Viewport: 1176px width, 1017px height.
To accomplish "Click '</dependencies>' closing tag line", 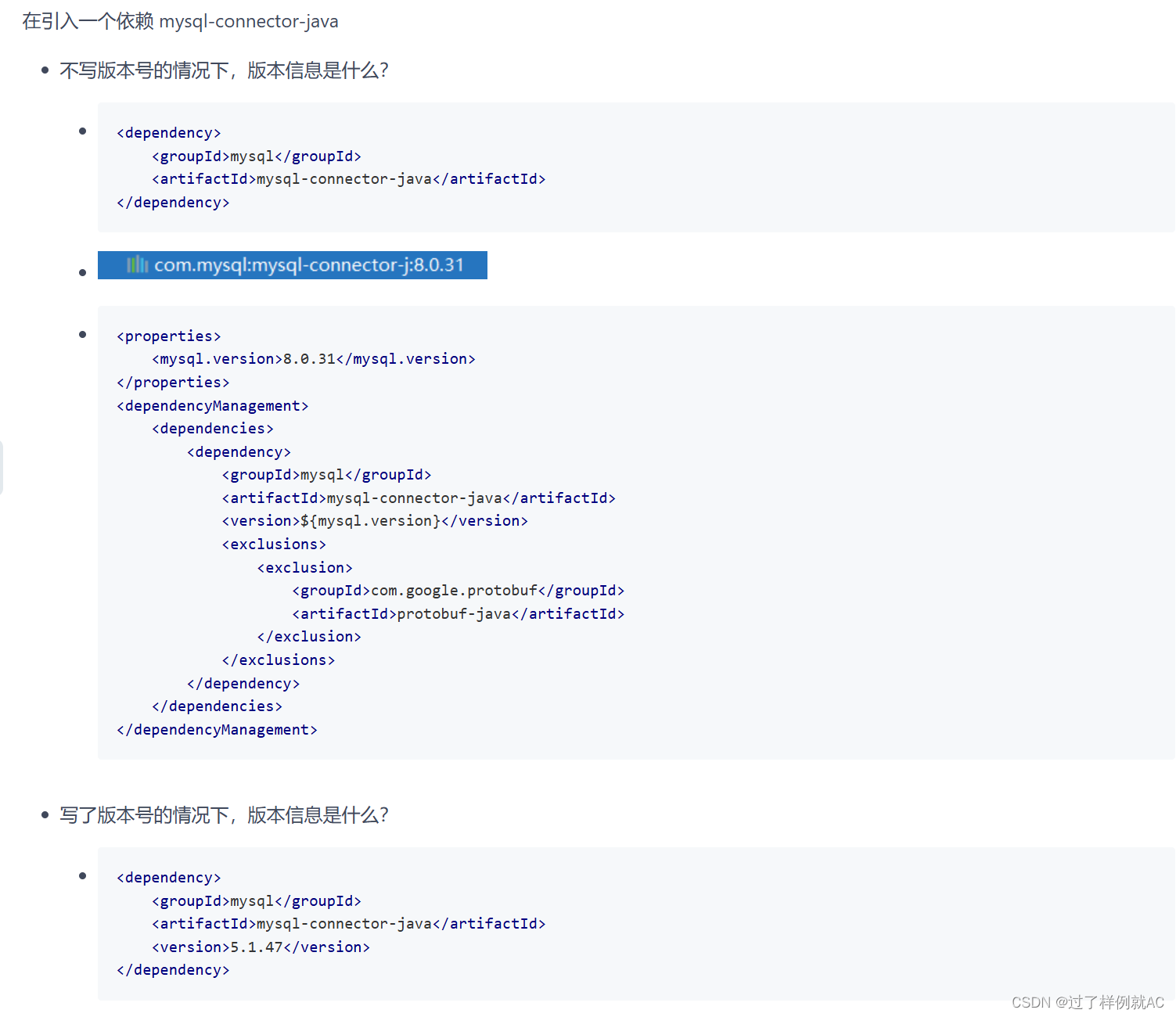I will tap(217, 706).
